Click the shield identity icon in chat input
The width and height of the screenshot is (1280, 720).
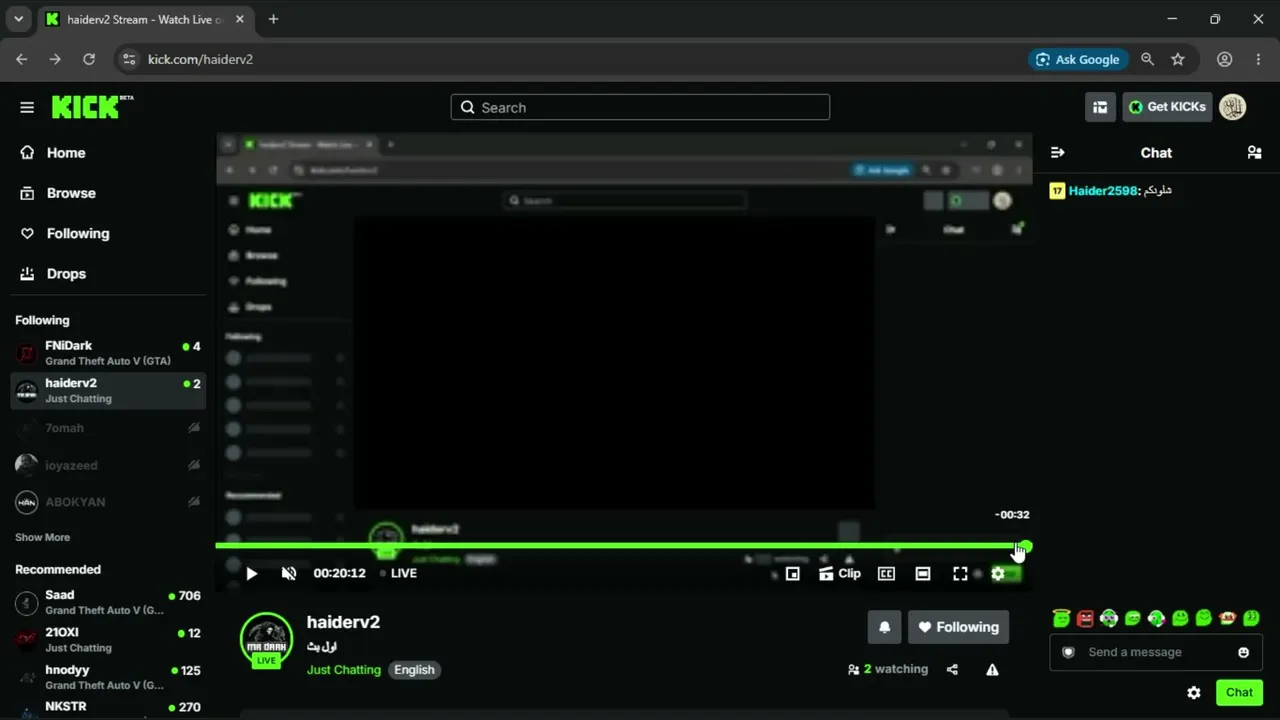1068,652
